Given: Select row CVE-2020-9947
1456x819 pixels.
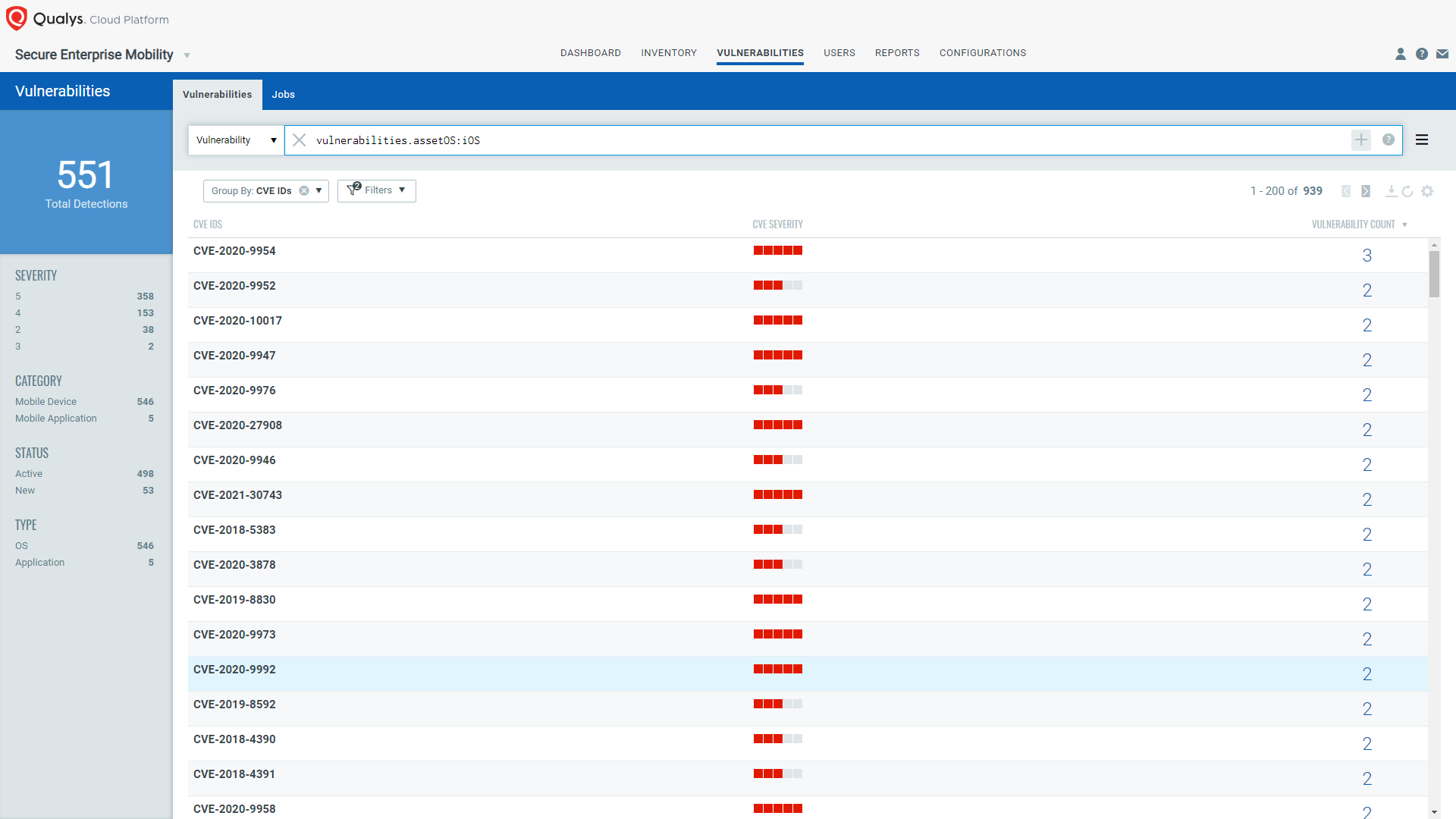Looking at the screenshot, I should coord(808,360).
